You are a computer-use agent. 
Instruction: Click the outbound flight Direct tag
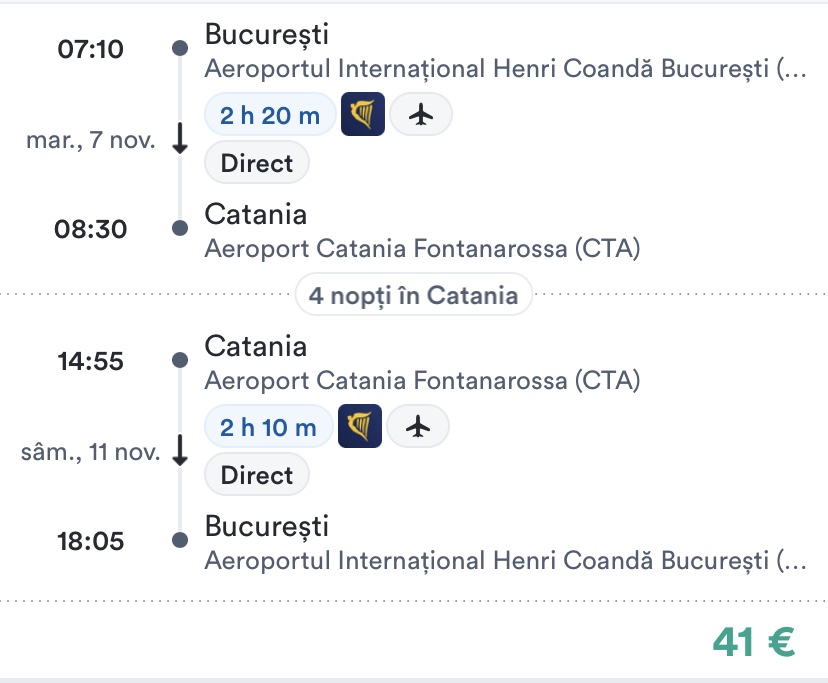click(257, 163)
